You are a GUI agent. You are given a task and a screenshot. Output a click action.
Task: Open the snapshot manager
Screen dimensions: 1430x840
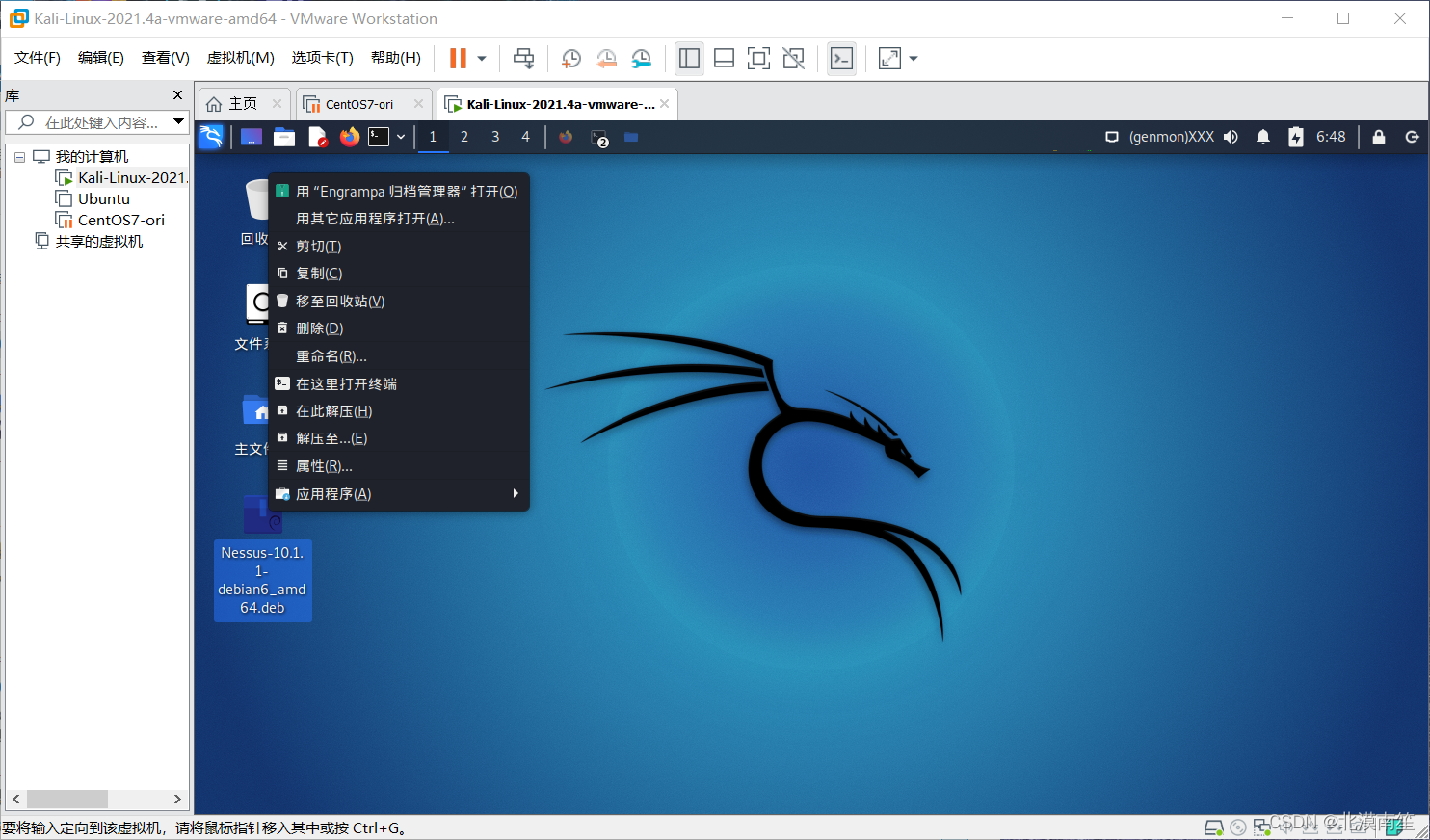tap(642, 59)
